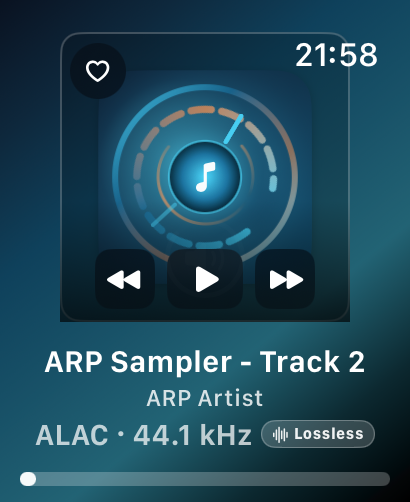Tap the waveform icon in the Lossless badge
Viewport: 410px width, 502px height.
point(280,434)
